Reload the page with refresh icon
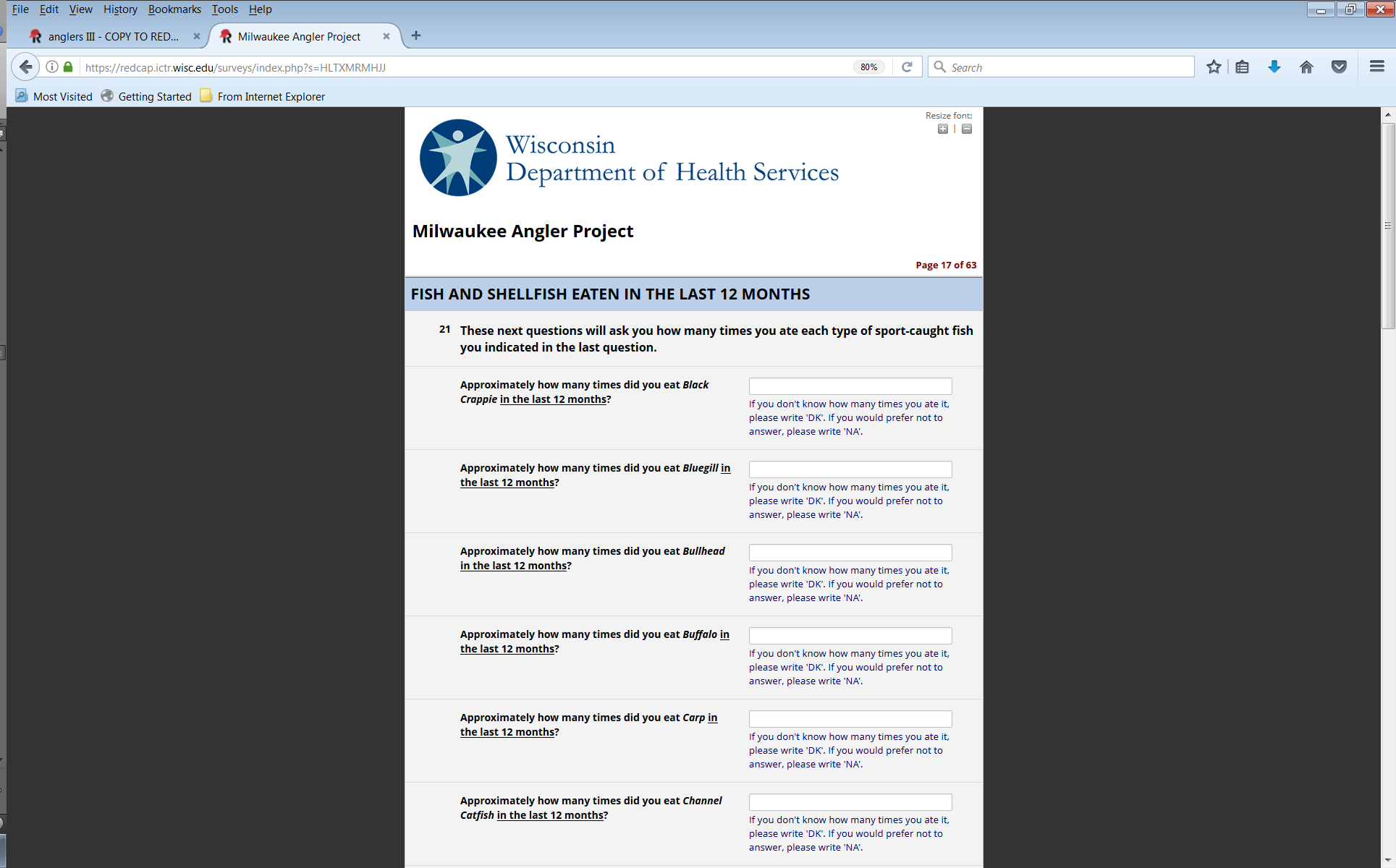The width and height of the screenshot is (1396, 868). (x=907, y=67)
